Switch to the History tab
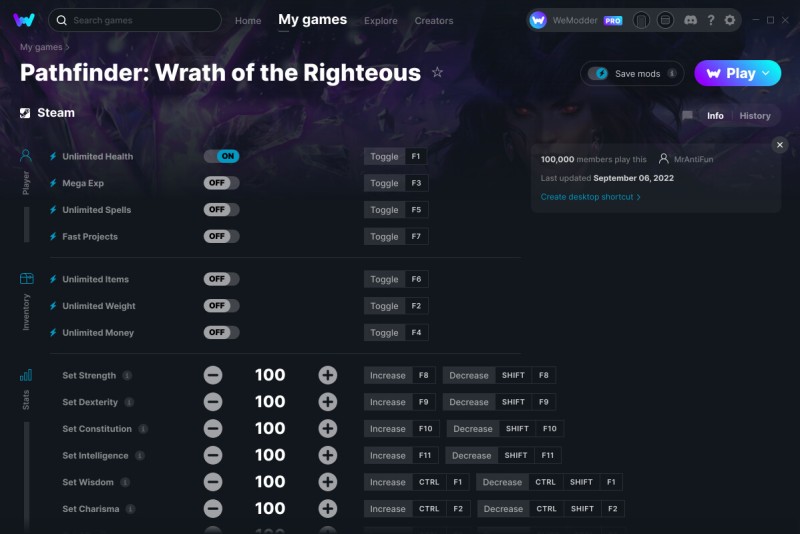Image resolution: width=800 pixels, height=534 pixels. tap(755, 116)
